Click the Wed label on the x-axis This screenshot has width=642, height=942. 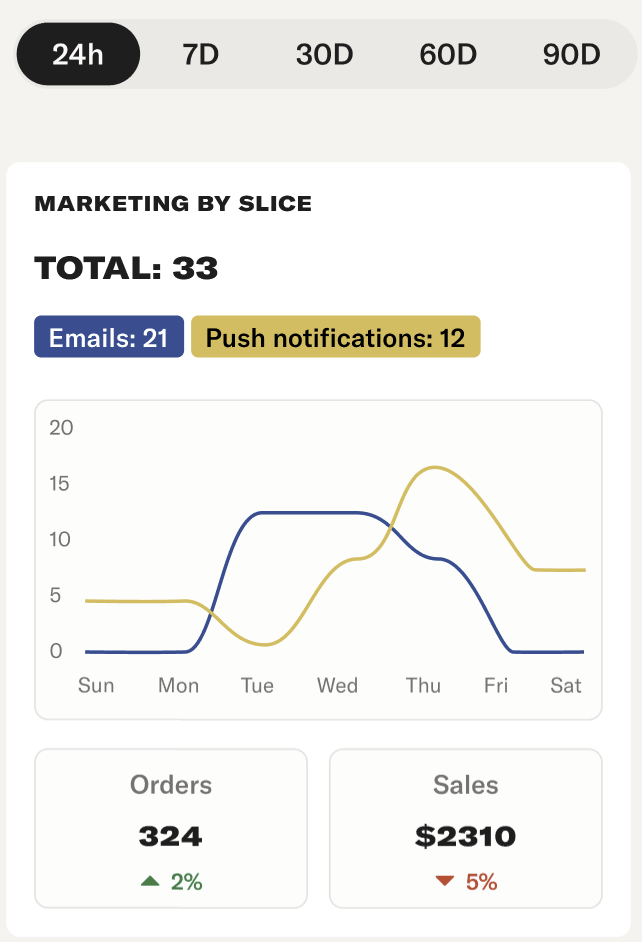coord(337,686)
